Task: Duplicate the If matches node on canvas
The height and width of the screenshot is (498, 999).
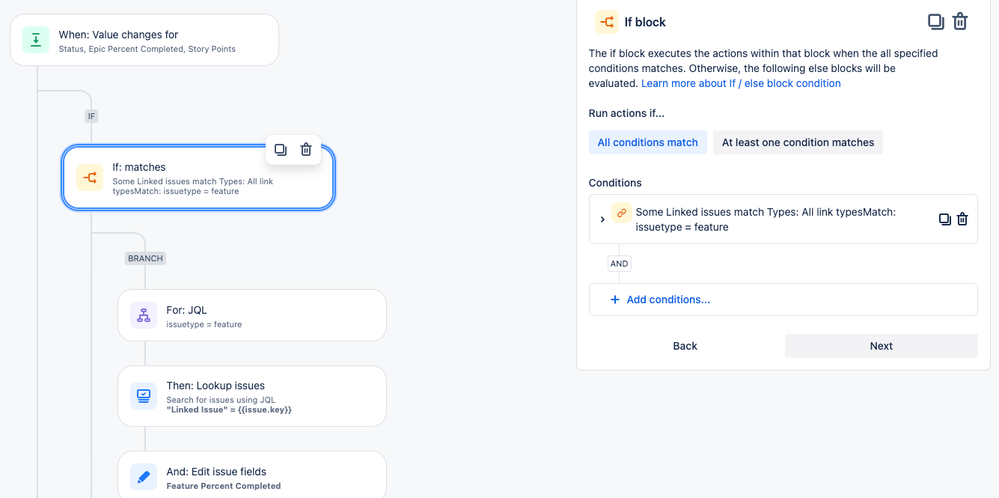Action: (x=280, y=150)
